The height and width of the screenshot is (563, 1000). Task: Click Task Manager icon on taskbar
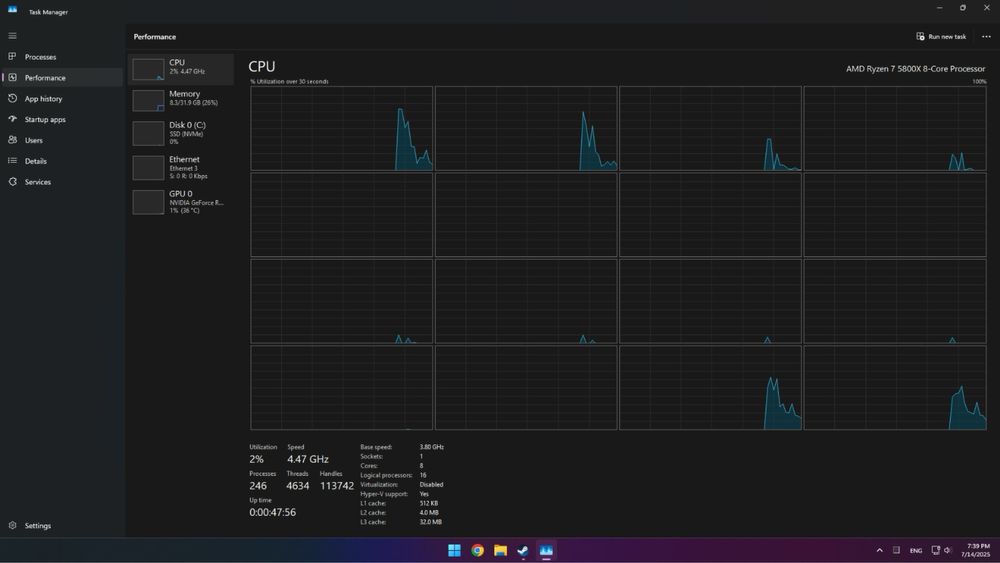point(546,550)
